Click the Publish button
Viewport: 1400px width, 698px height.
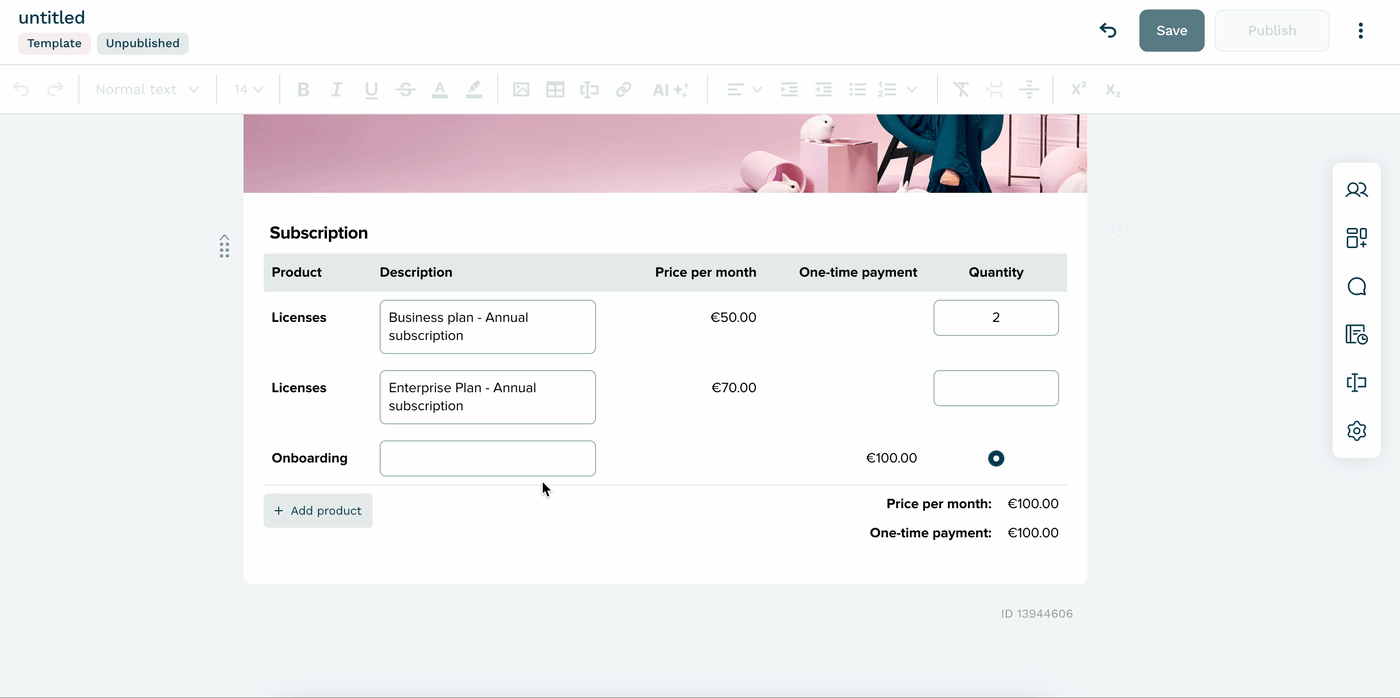pyautogui.click(x=1272, y=30)
